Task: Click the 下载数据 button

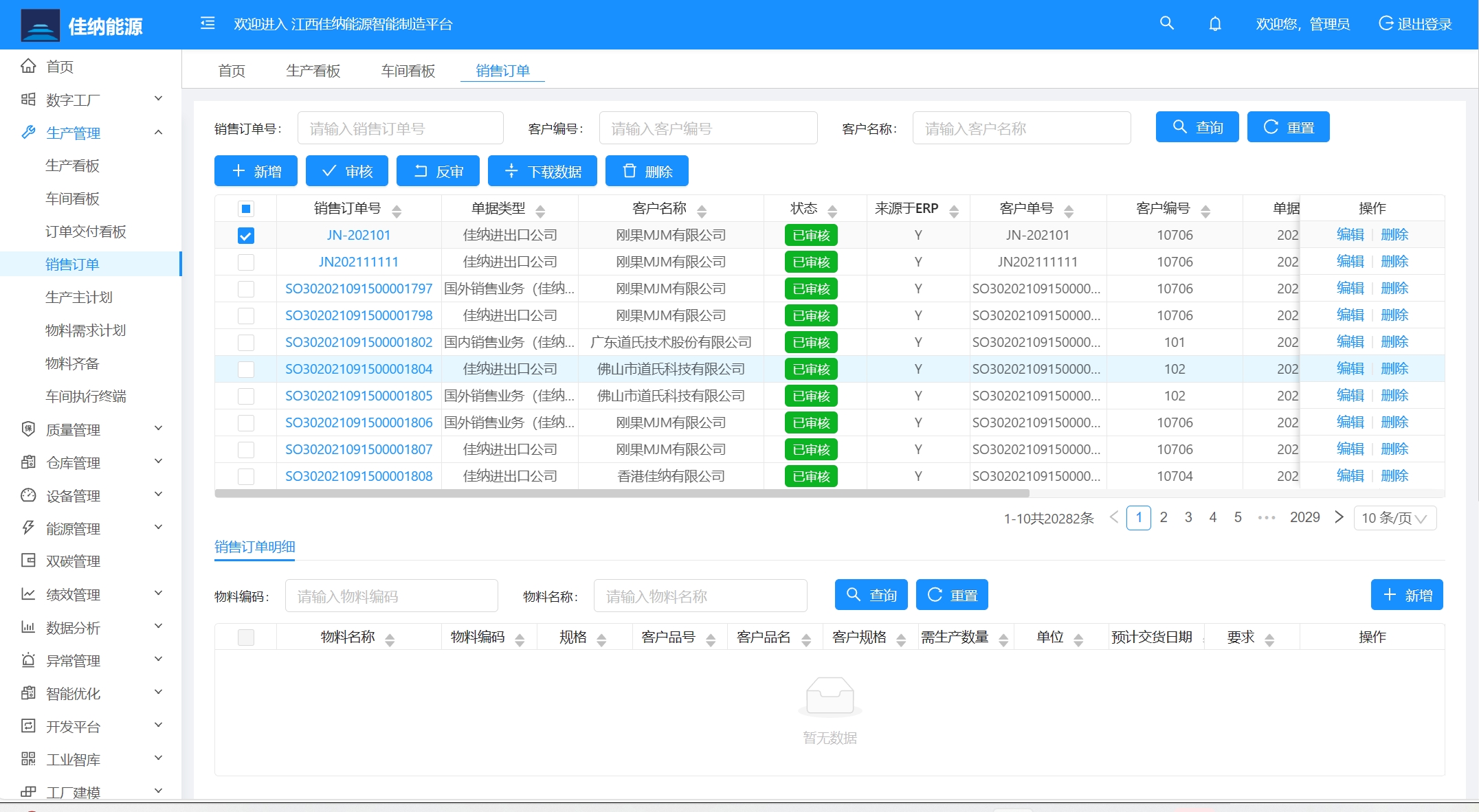Action: (542, 171)
